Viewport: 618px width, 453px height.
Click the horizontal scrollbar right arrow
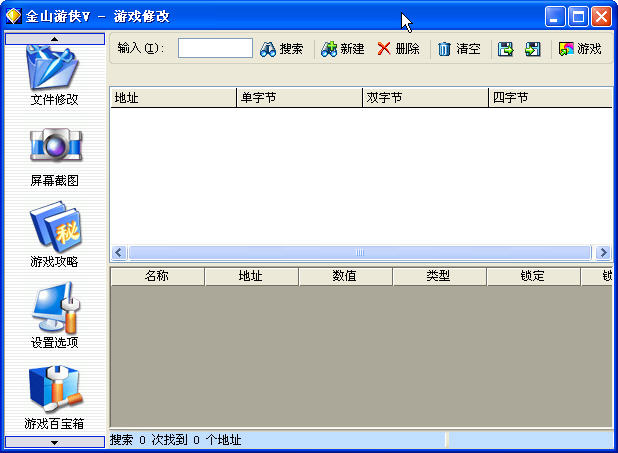point(602,252)
